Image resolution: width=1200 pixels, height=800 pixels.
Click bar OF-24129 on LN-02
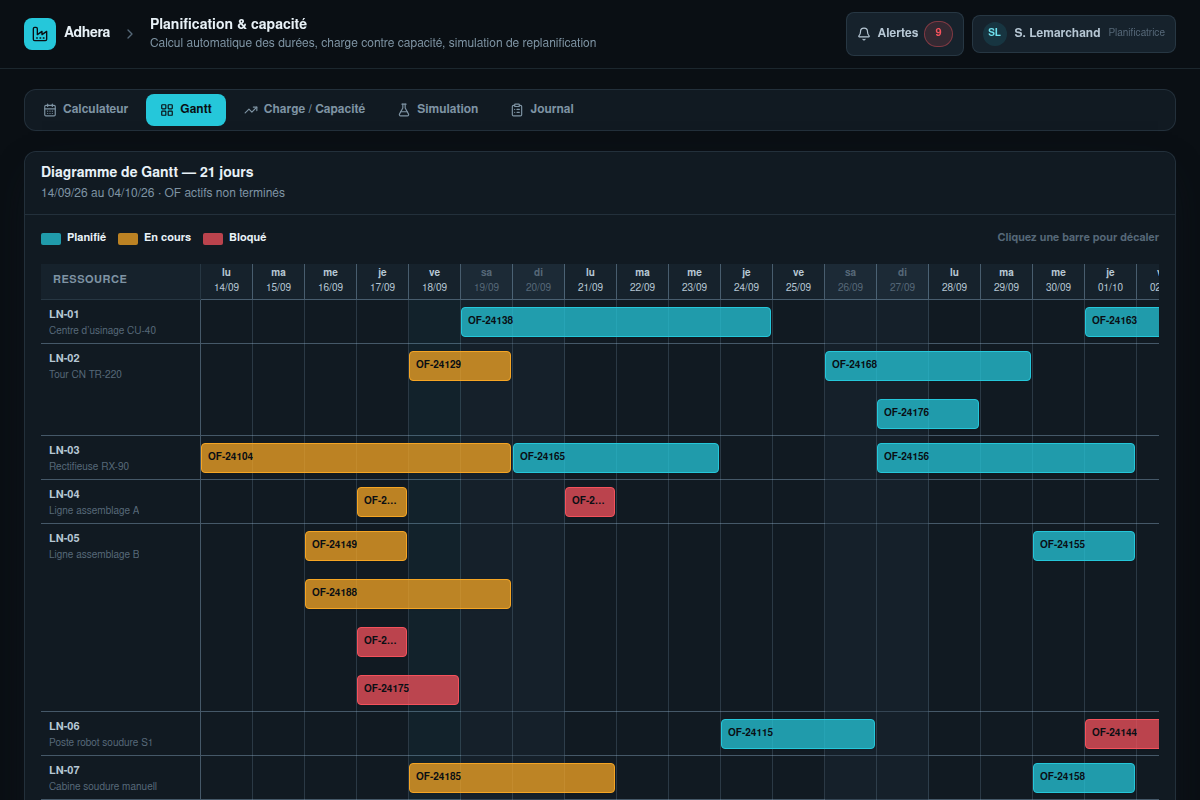point(460,365)
